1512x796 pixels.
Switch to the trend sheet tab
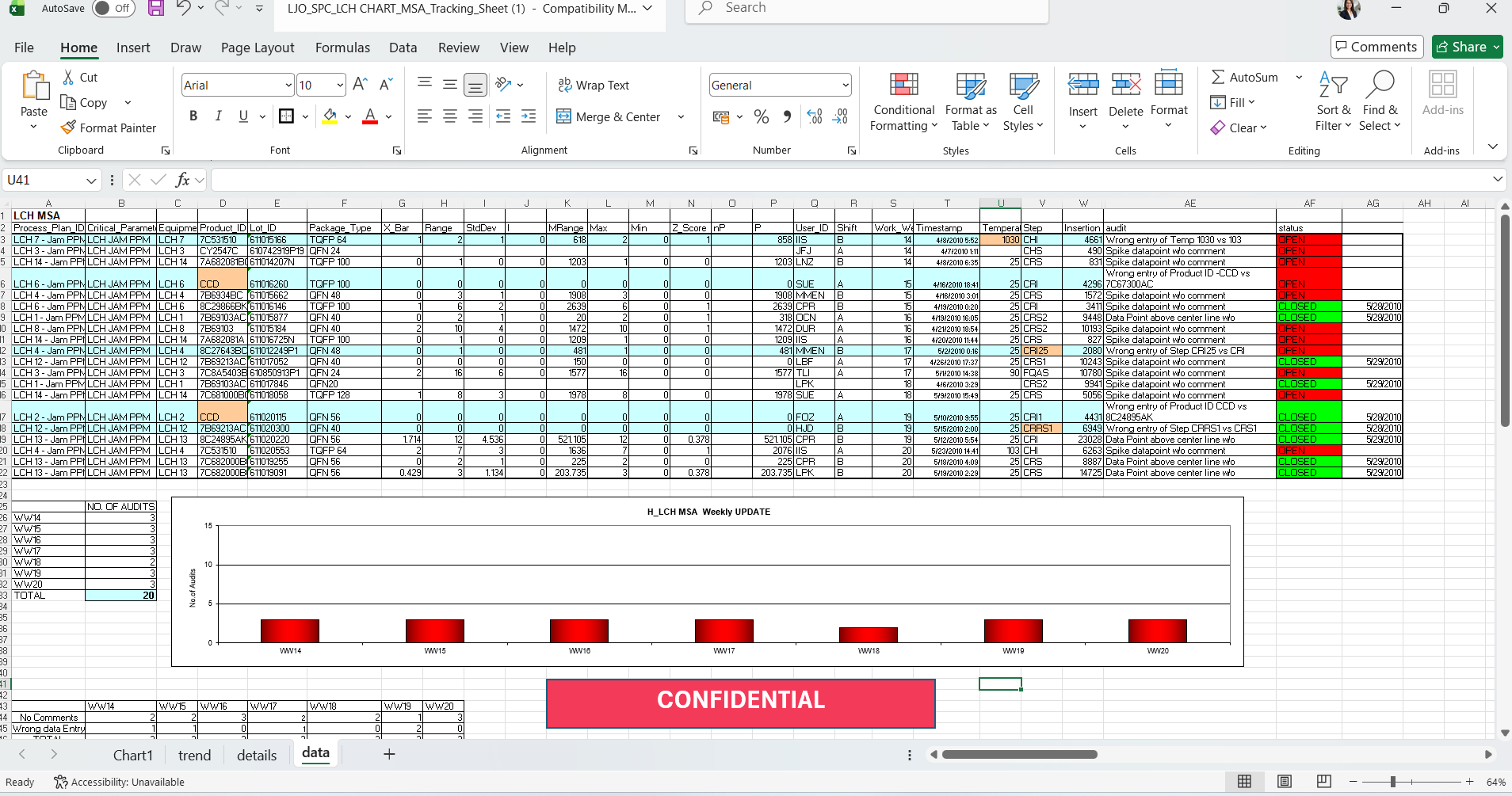click(x=194, y=755)
